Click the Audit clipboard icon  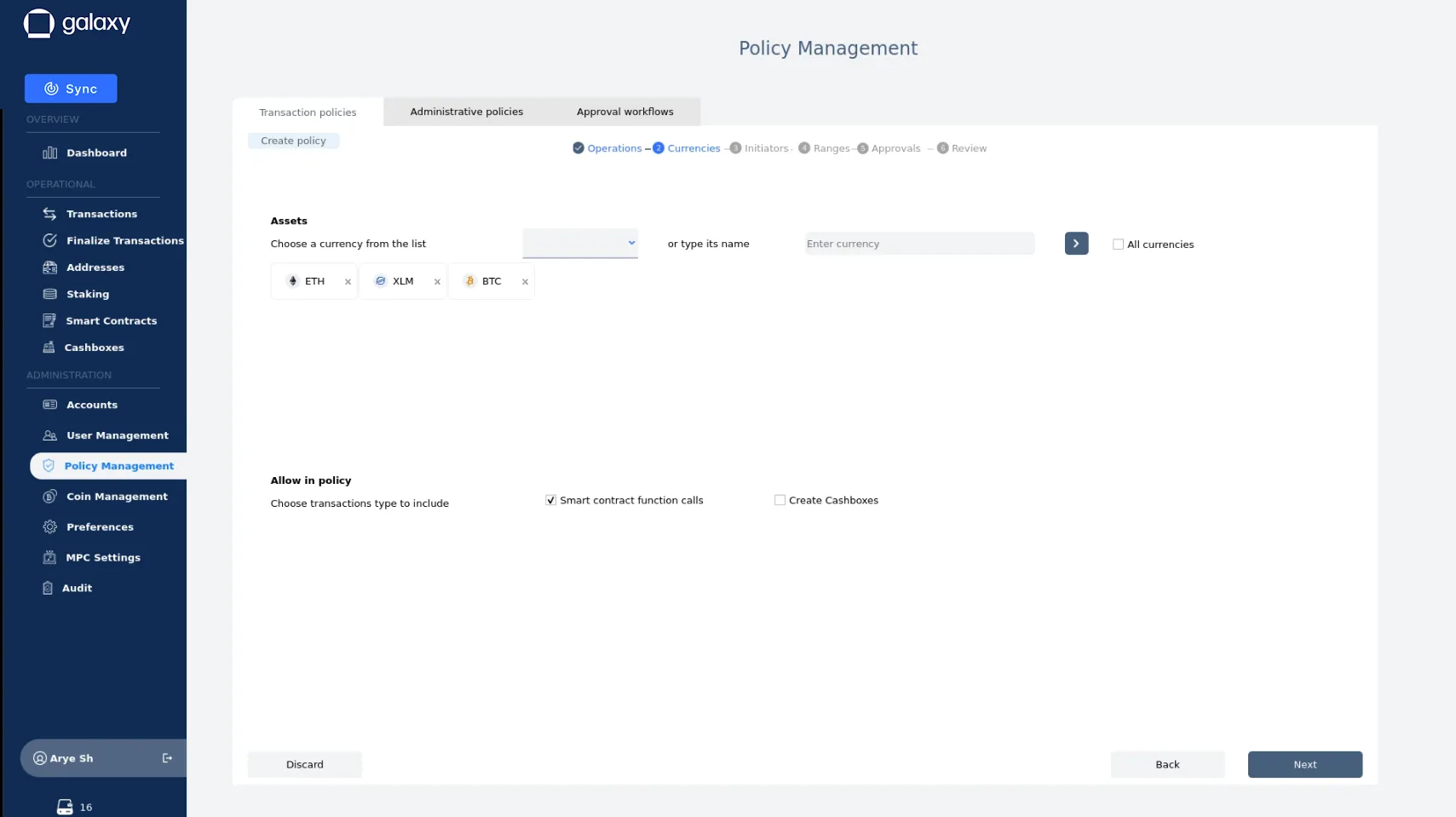(x=48, y=588)
